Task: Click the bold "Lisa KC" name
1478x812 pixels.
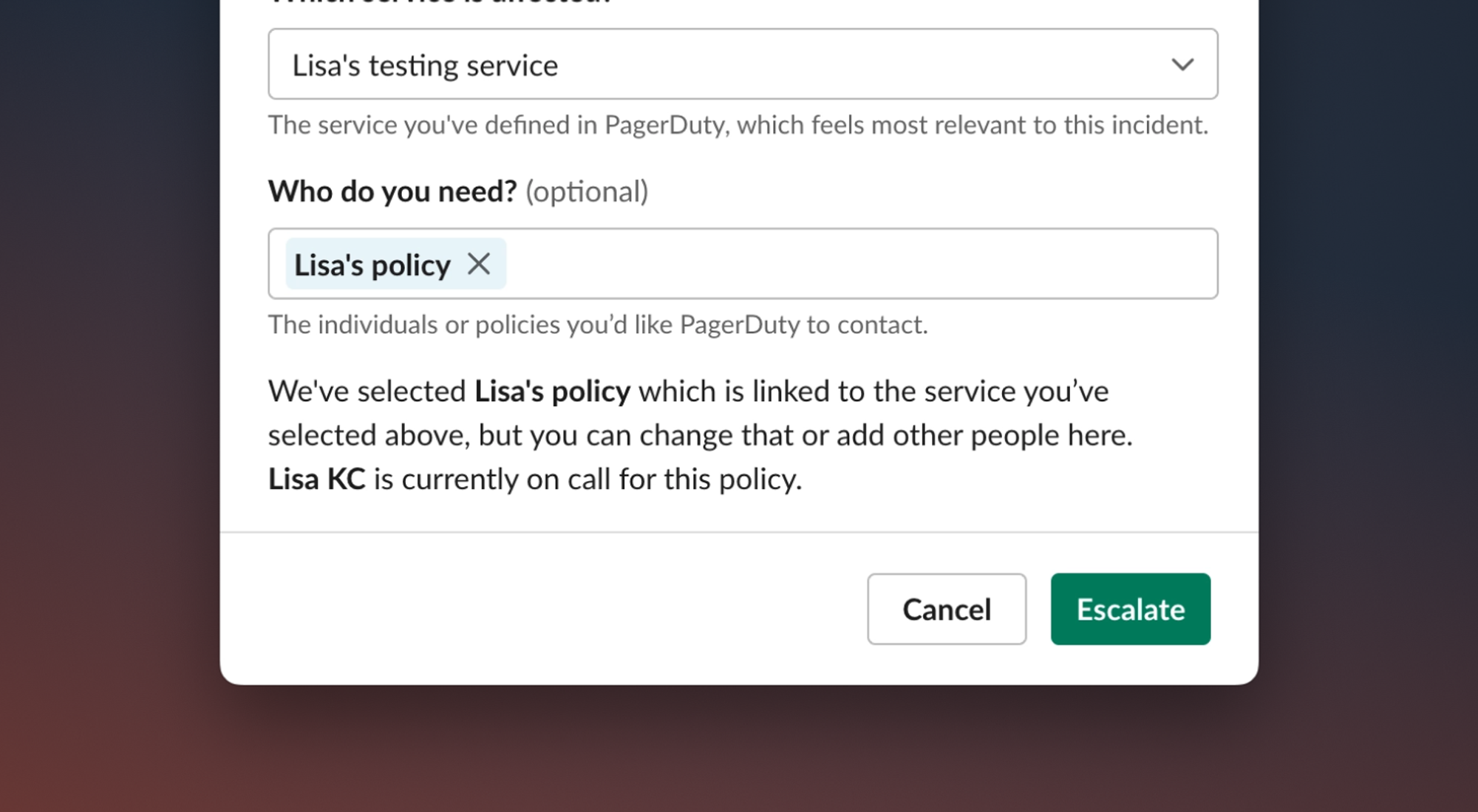Action: 316,480
